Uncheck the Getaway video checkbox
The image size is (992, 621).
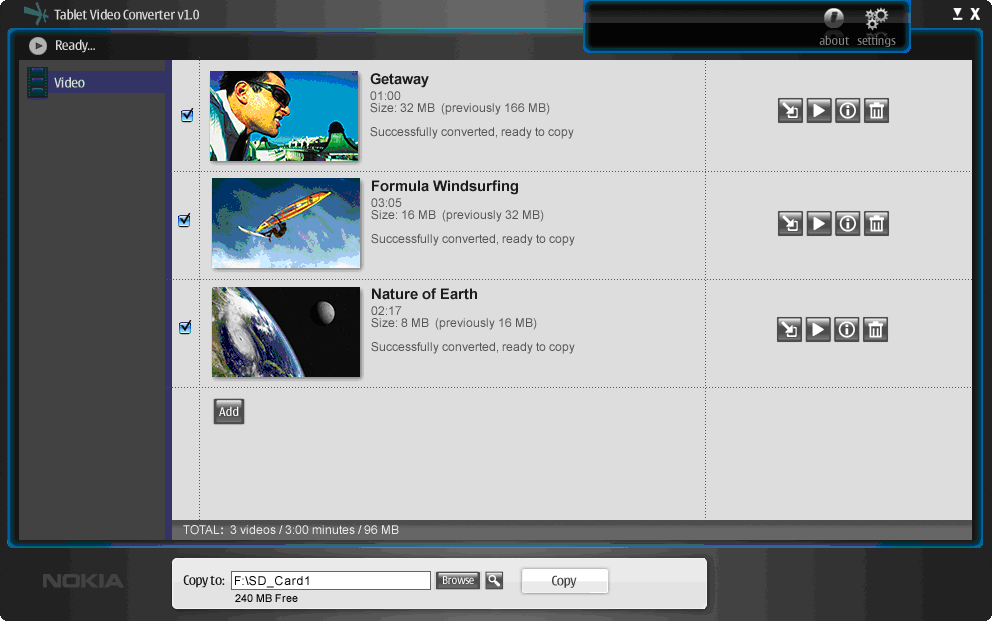click(186, 116)
